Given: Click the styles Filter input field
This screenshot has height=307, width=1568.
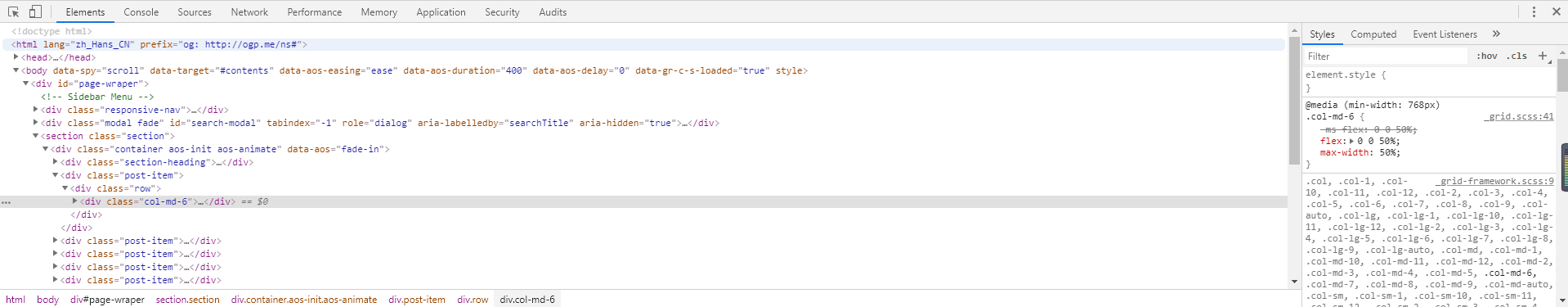Looking at the screenshot, I should tap(1387, 56).
